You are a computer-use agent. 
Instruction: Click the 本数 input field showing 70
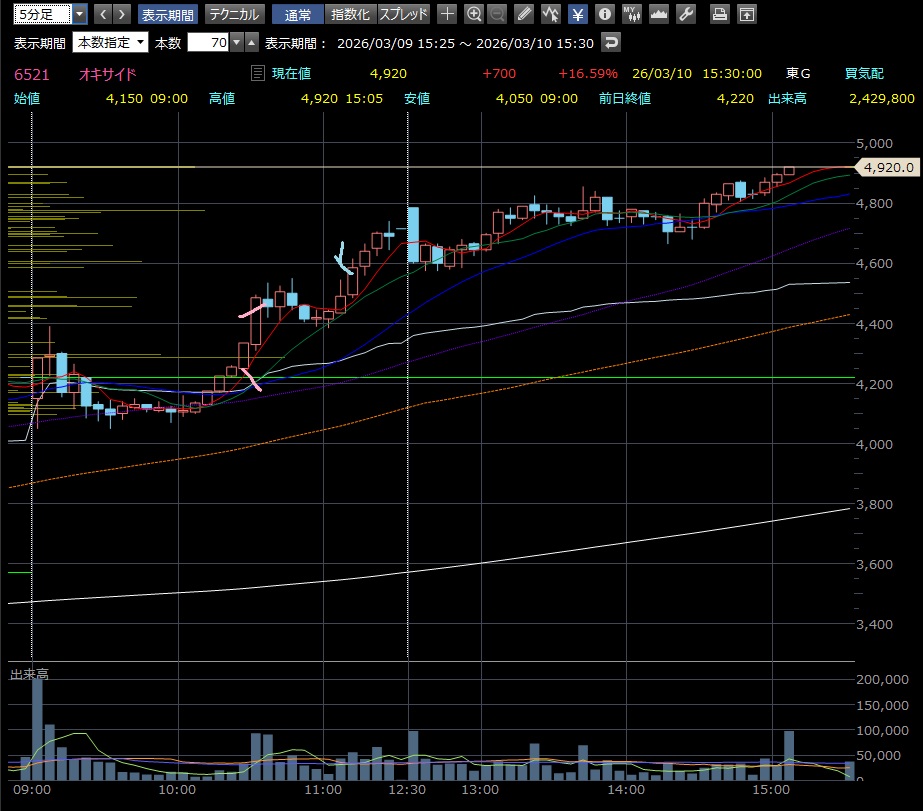click(207, 42)
